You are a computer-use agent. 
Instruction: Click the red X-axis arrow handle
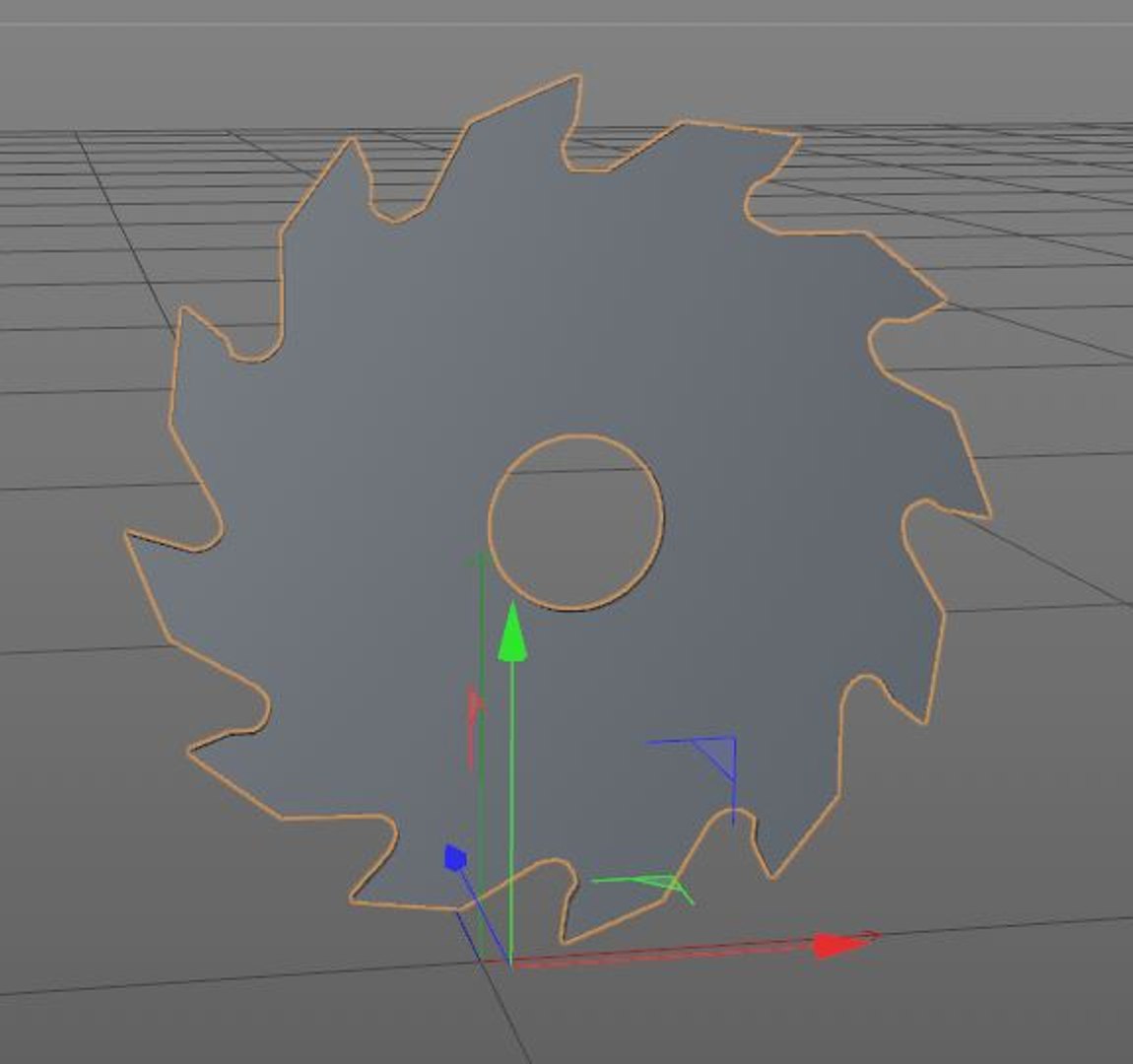pyautogui.click(x=841, y=945)
